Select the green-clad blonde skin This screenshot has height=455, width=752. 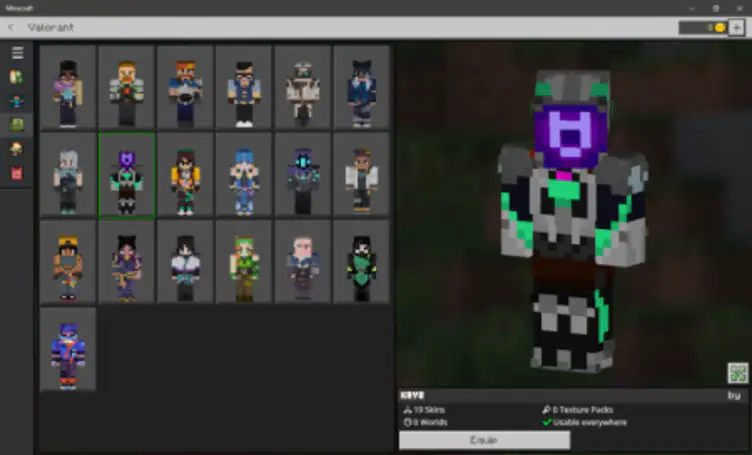point(244,262)
